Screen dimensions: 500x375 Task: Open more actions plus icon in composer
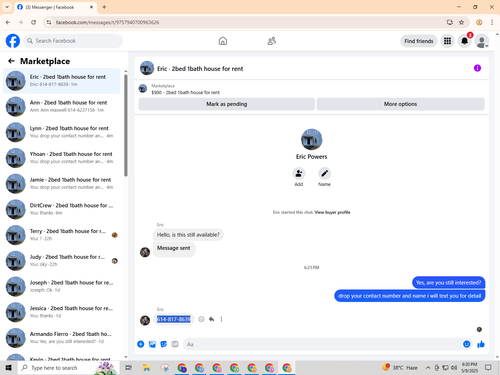click(x=141, y=344)
